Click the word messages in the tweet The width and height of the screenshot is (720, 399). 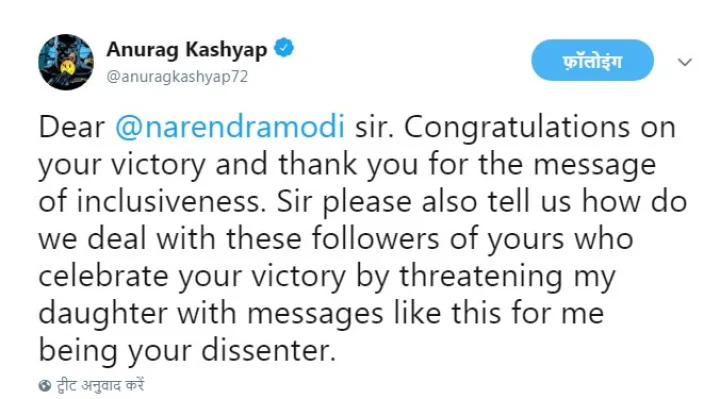point(315,315)
